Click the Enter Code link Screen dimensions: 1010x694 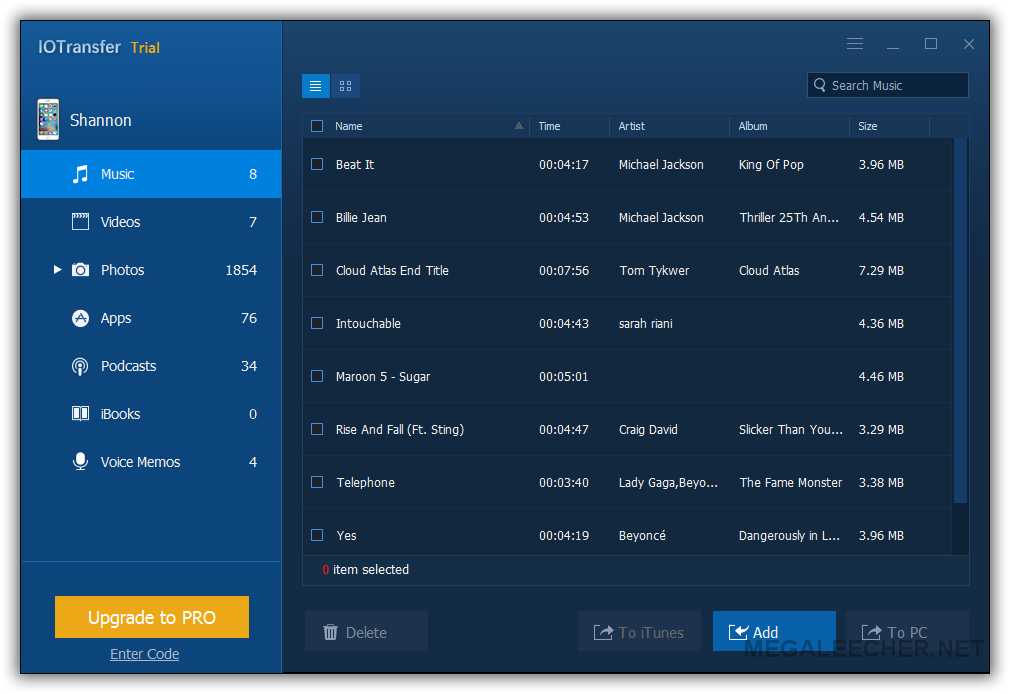pyautogui.click(x=144, y=654)
